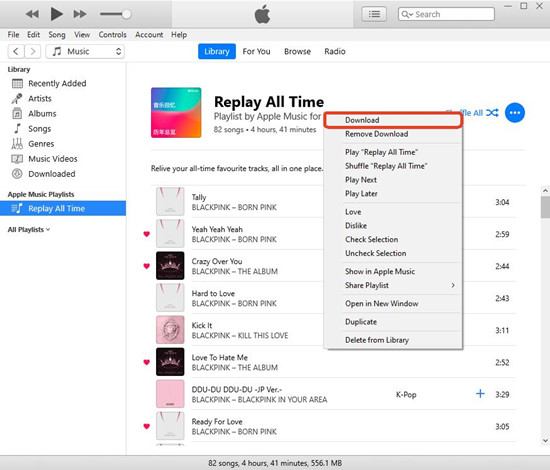Click the Tally song album art

(170, 202)
